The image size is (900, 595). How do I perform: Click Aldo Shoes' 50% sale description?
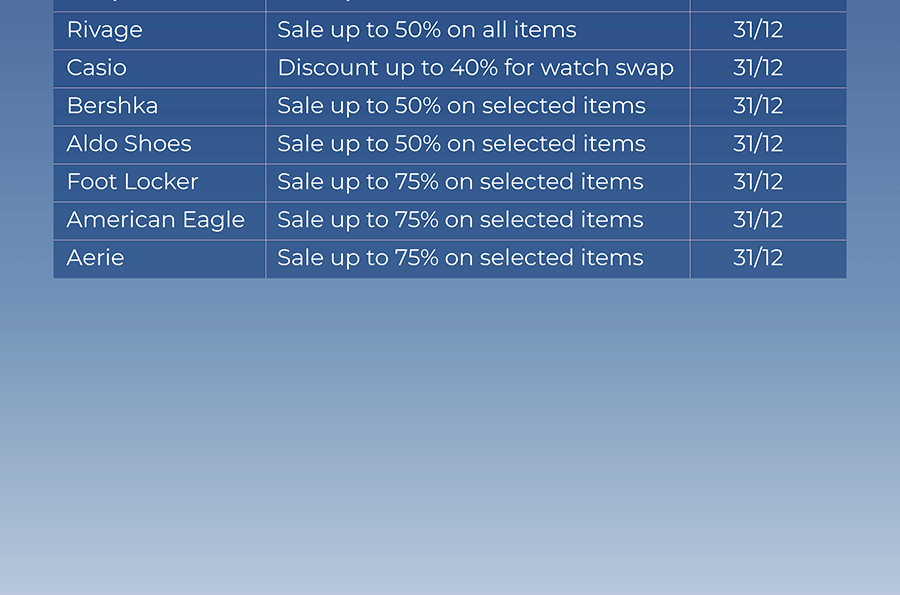pos(461,144)
